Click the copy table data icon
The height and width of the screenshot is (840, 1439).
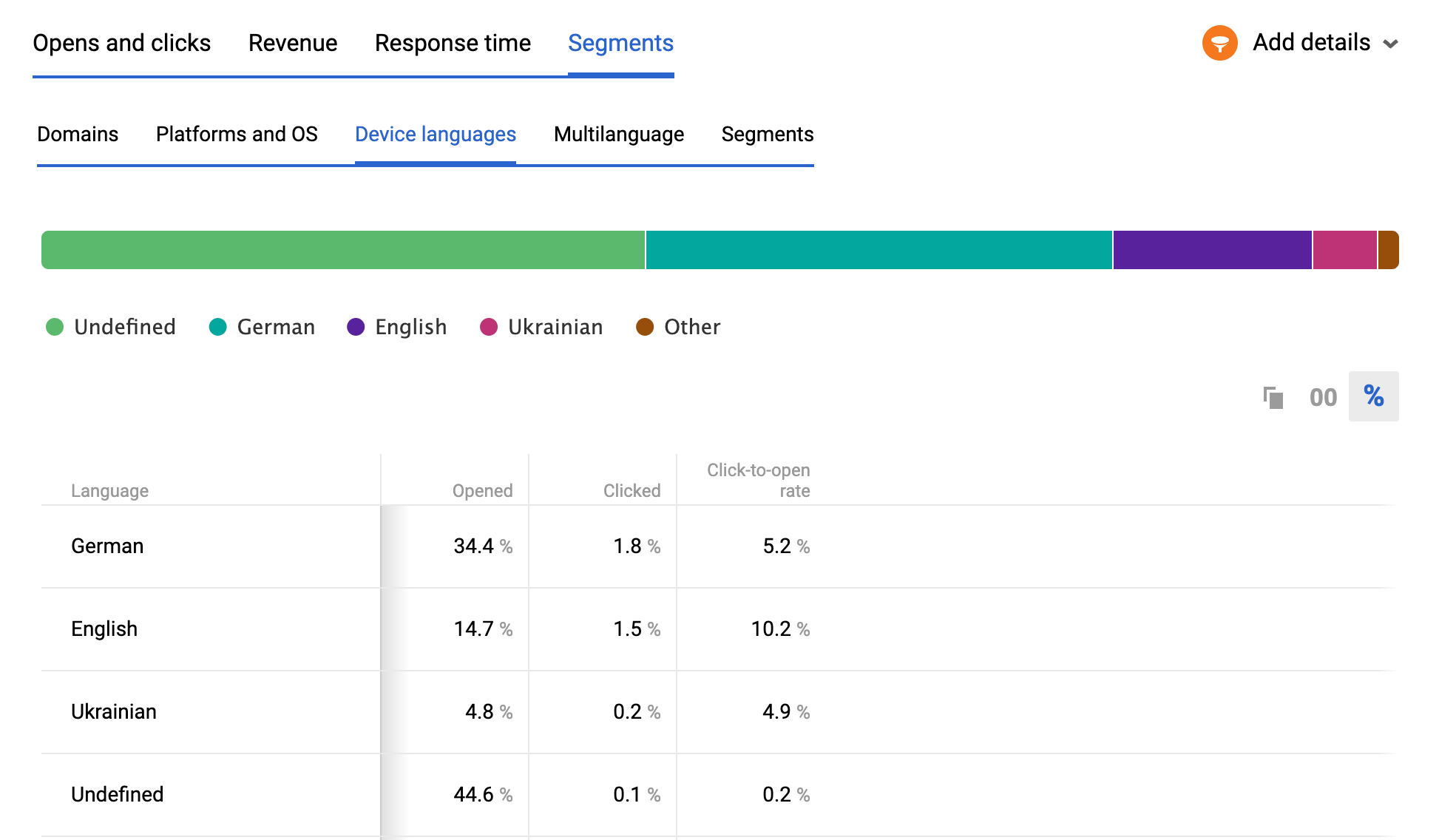(x=1273, y=397)
